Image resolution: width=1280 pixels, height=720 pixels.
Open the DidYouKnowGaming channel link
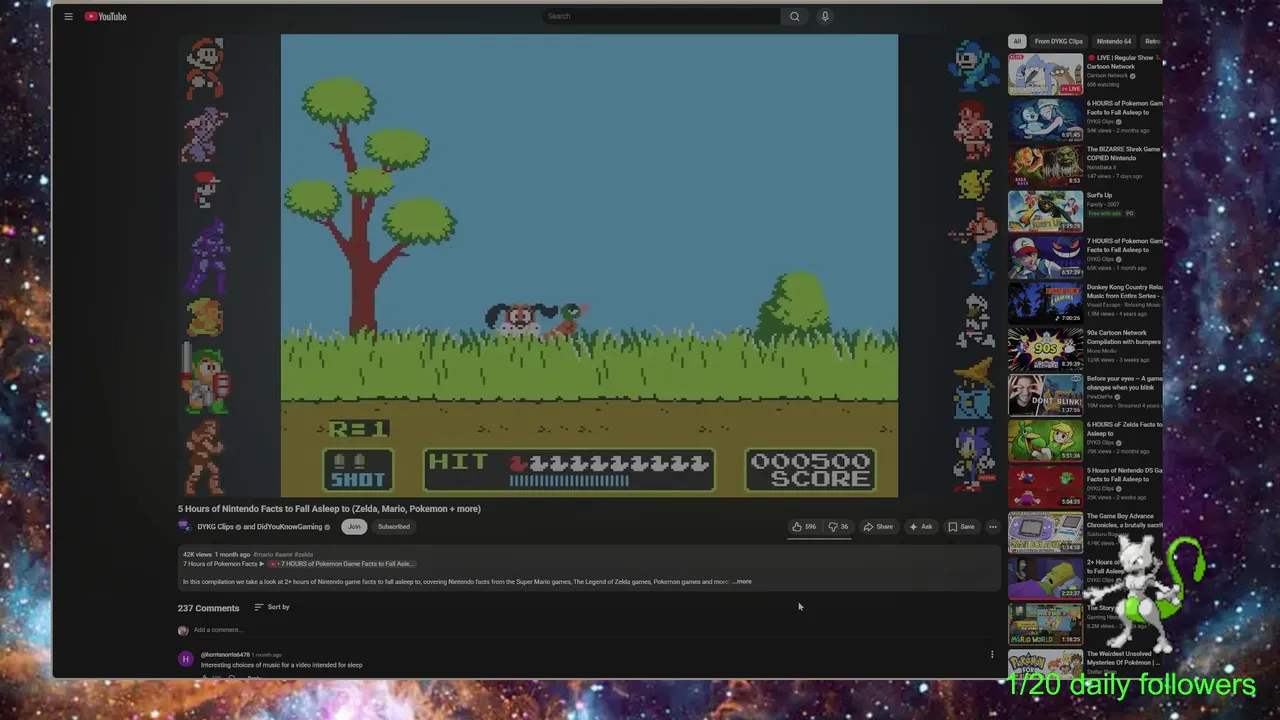pos(289,527)
